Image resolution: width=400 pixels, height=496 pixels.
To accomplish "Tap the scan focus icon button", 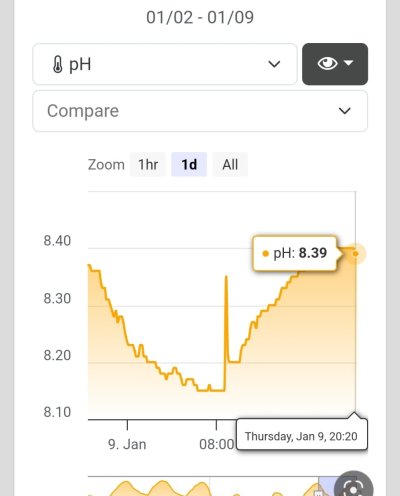I will point(353,487).
